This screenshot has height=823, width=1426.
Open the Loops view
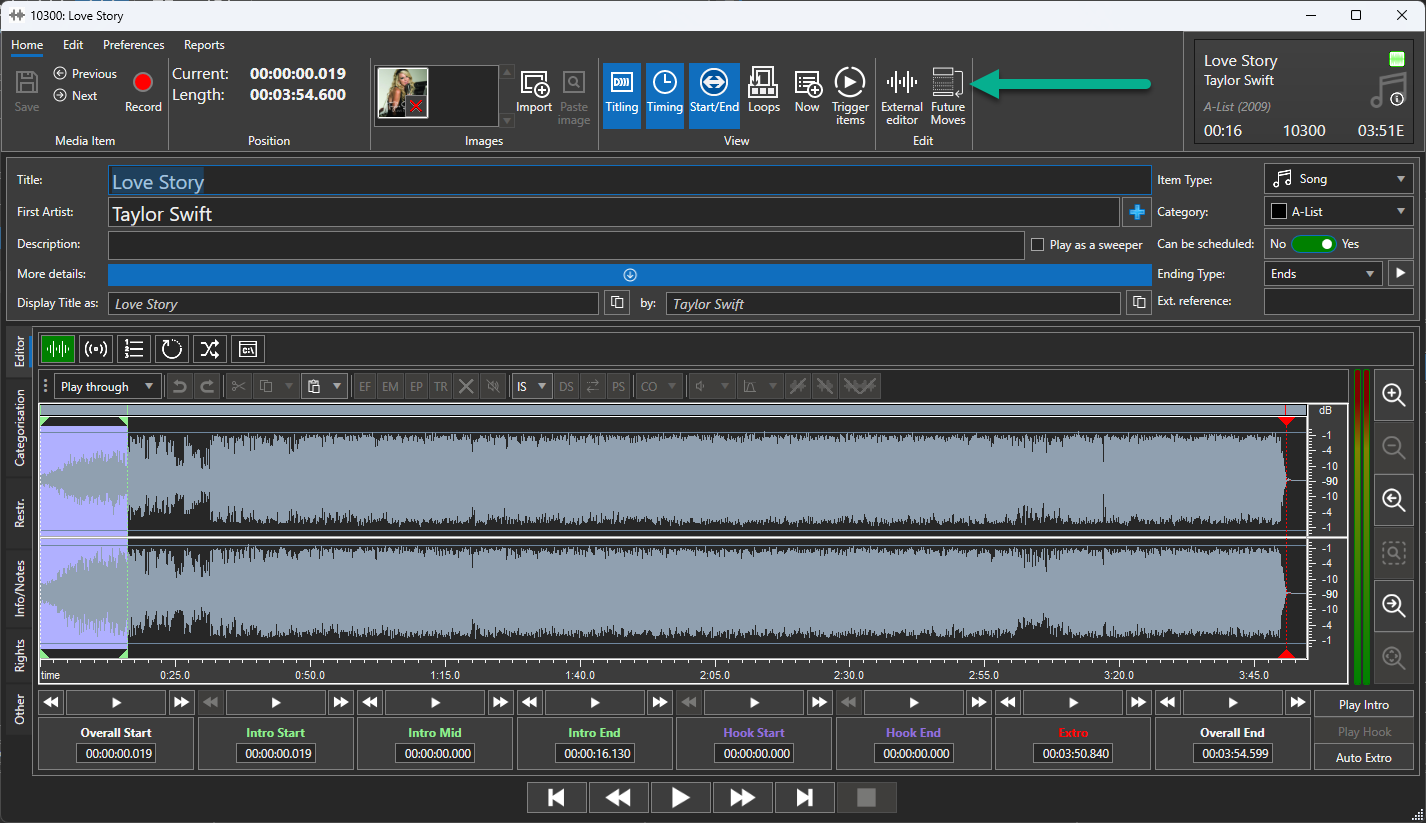[763, 92]
